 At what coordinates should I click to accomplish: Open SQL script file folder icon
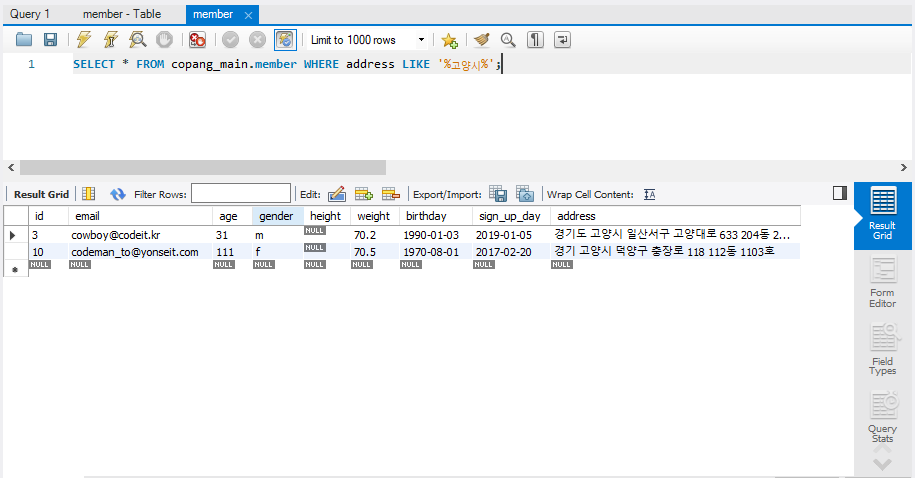[24, 40]
